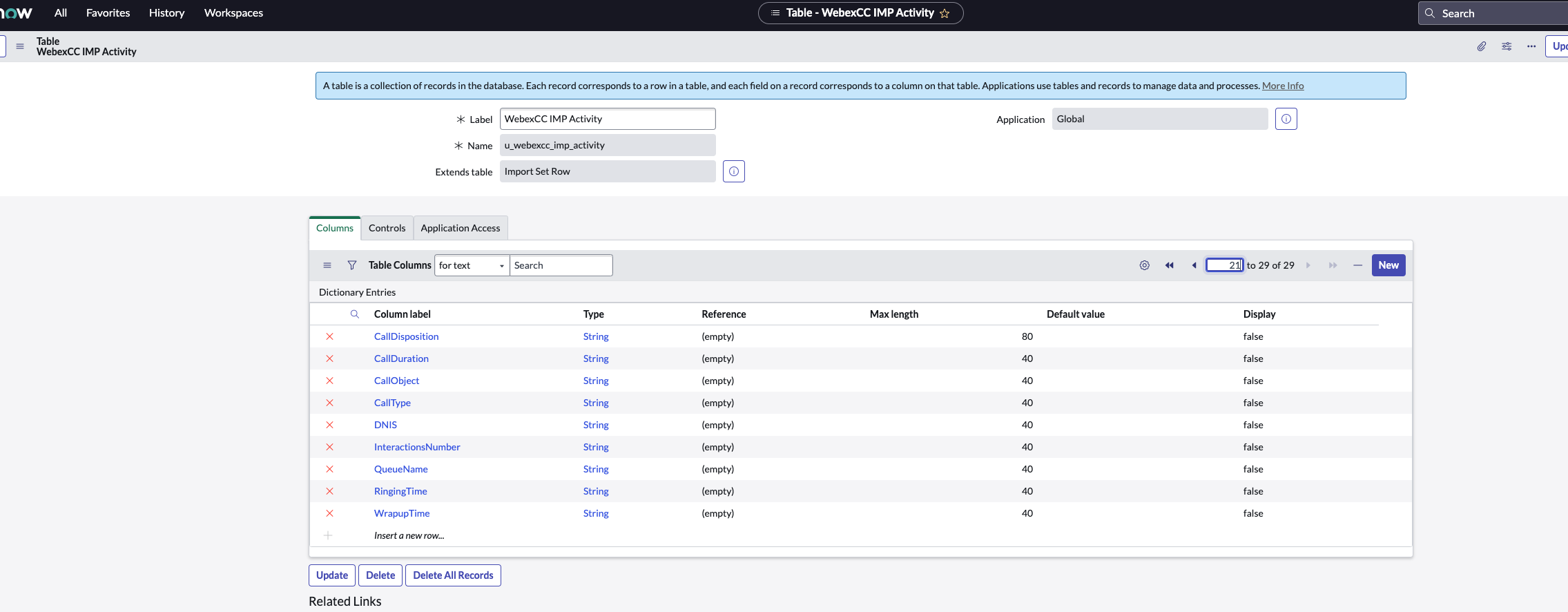
Task: Click the favorite star next to the page title
Action: click(x=945, y=13)
